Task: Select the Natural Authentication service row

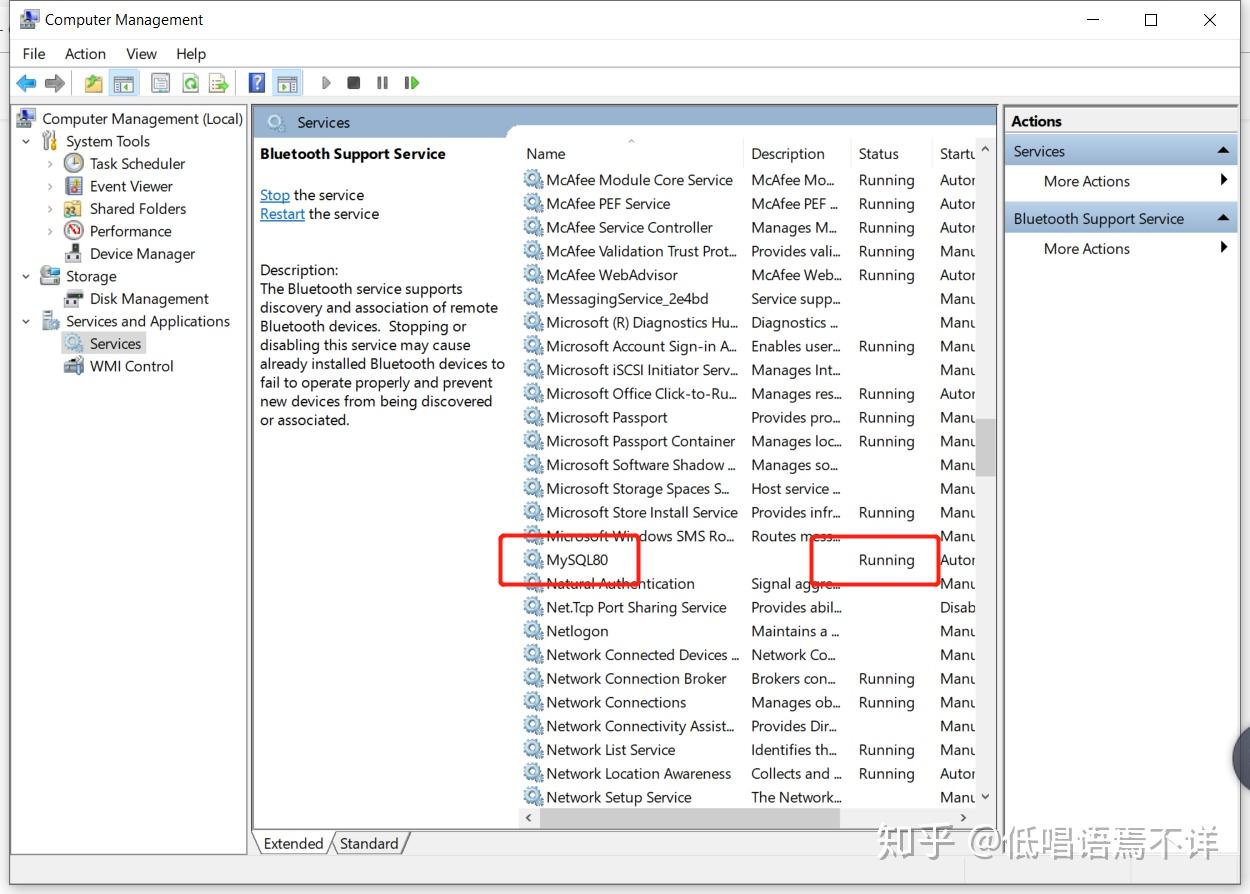Action: pyautogui.click(x=748, y=583)
